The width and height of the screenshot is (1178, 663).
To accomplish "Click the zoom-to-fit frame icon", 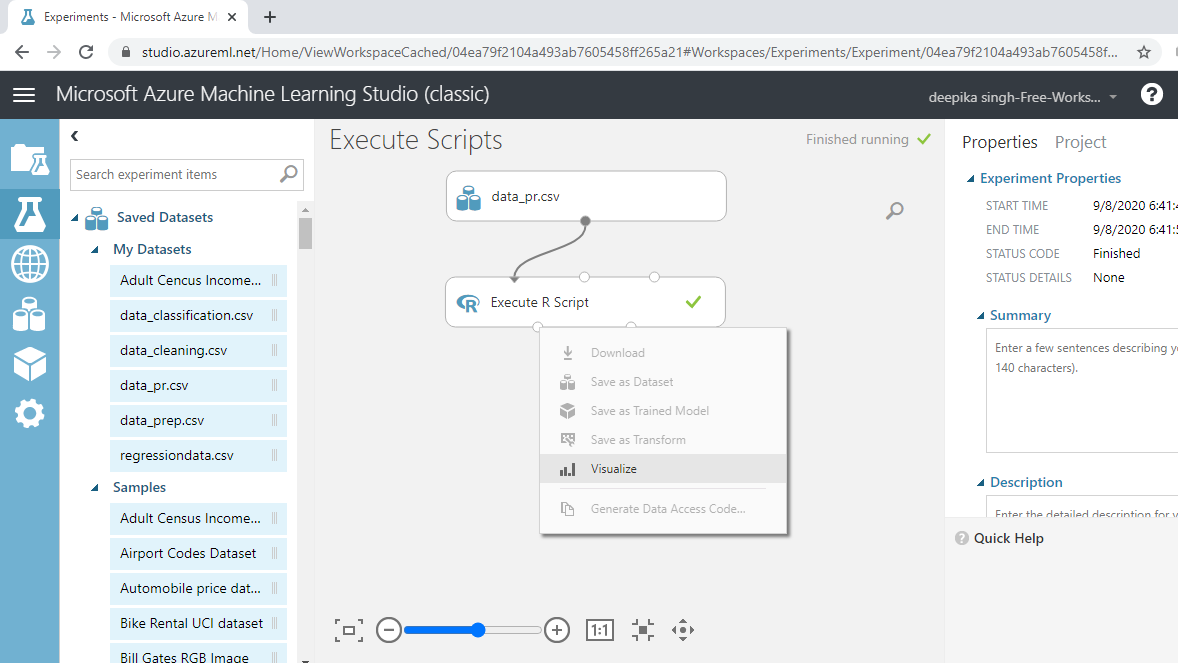I will tap(349, 630).
